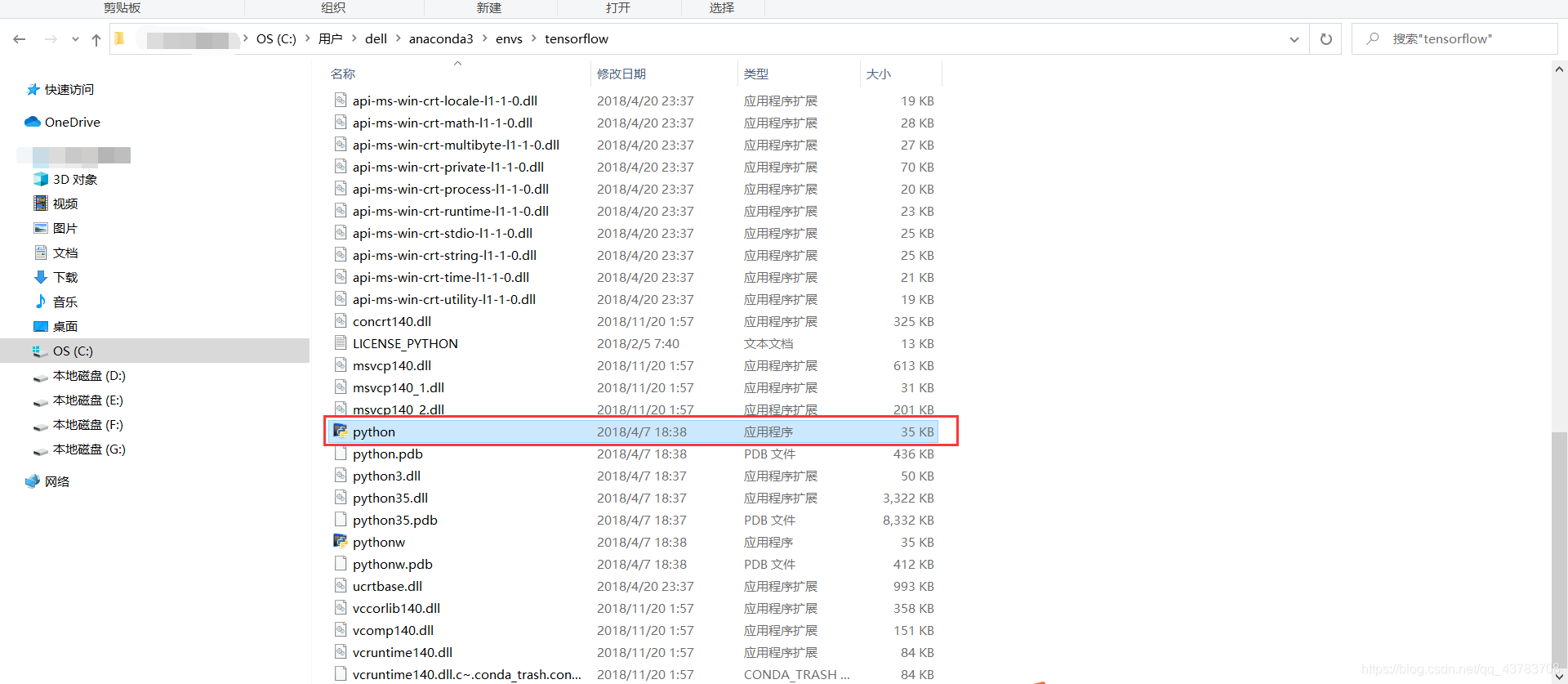
Task: Select the python application icon
Action: [341, 431]
